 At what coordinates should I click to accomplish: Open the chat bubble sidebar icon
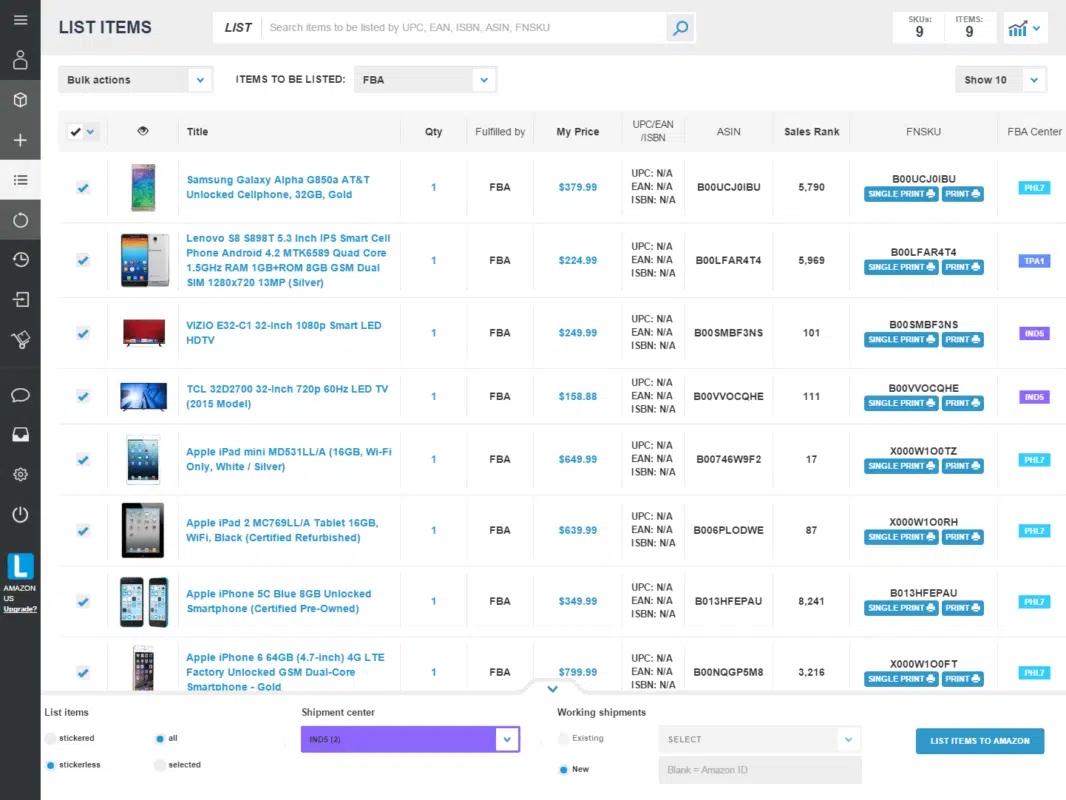click(20, 395)
